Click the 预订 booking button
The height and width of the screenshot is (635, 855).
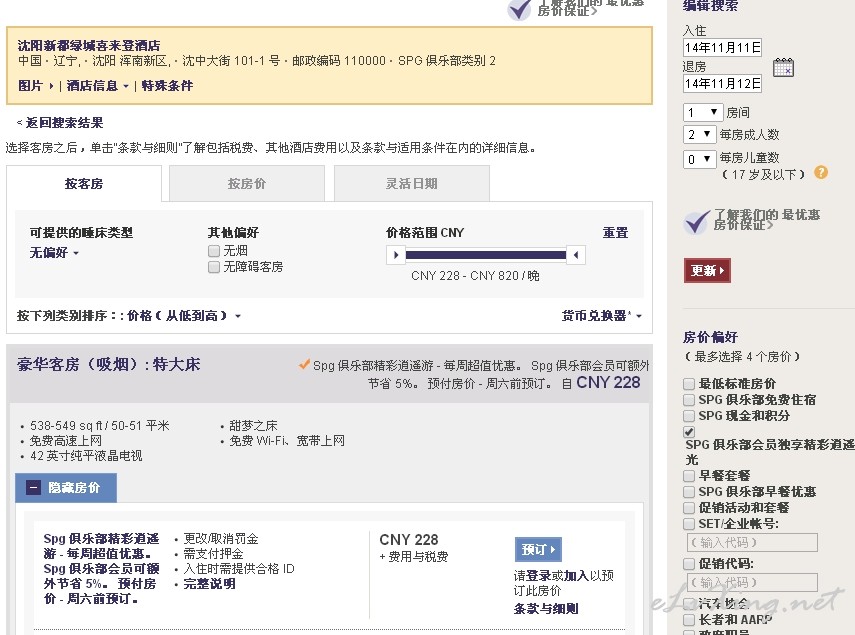(538, 549)
